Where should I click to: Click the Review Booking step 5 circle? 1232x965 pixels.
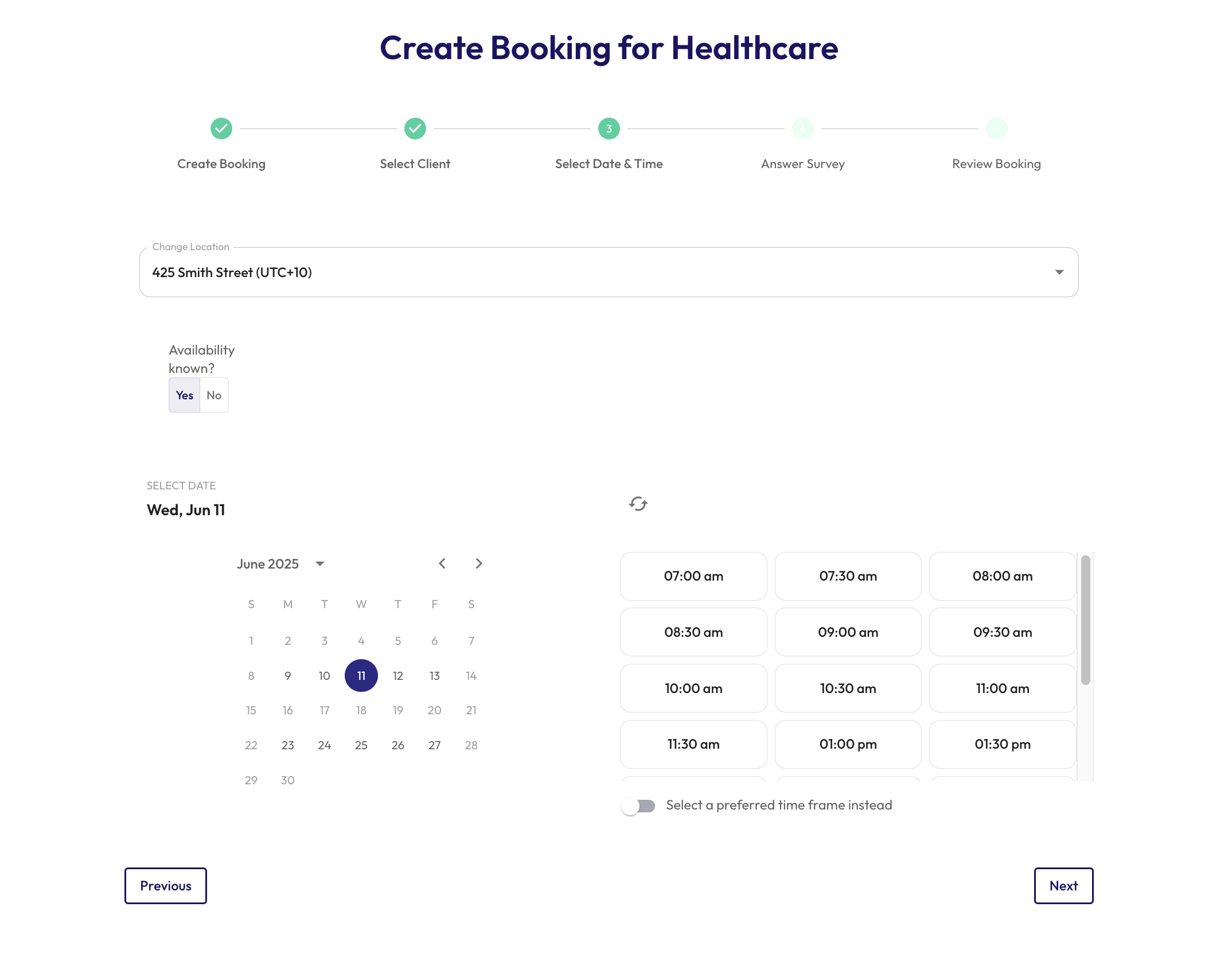[996, 129]
